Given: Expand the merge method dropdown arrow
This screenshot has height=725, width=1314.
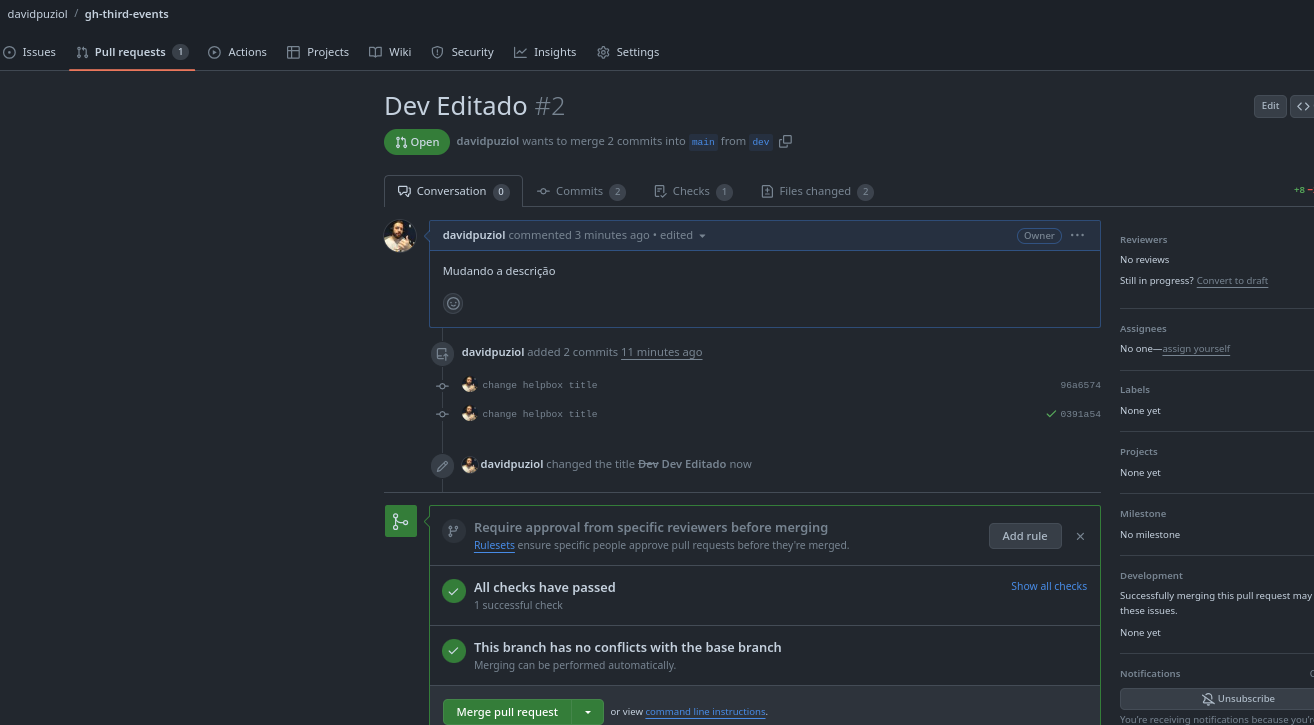Looking at the screenshot, I should point(588,712).
